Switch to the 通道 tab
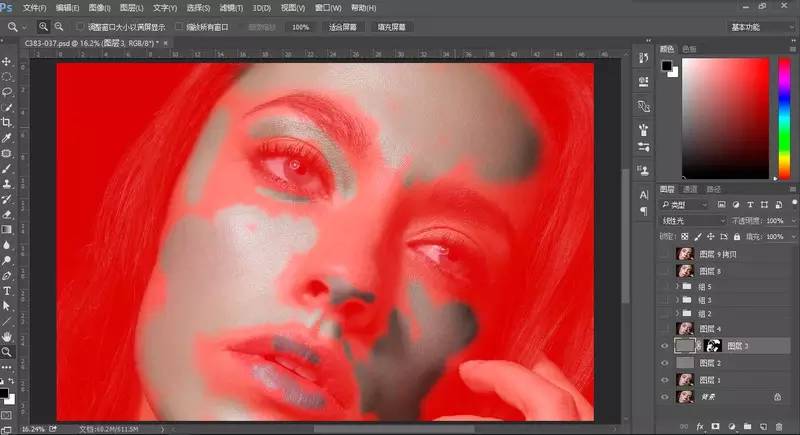 pyautogui.click(x=691, y=188)
